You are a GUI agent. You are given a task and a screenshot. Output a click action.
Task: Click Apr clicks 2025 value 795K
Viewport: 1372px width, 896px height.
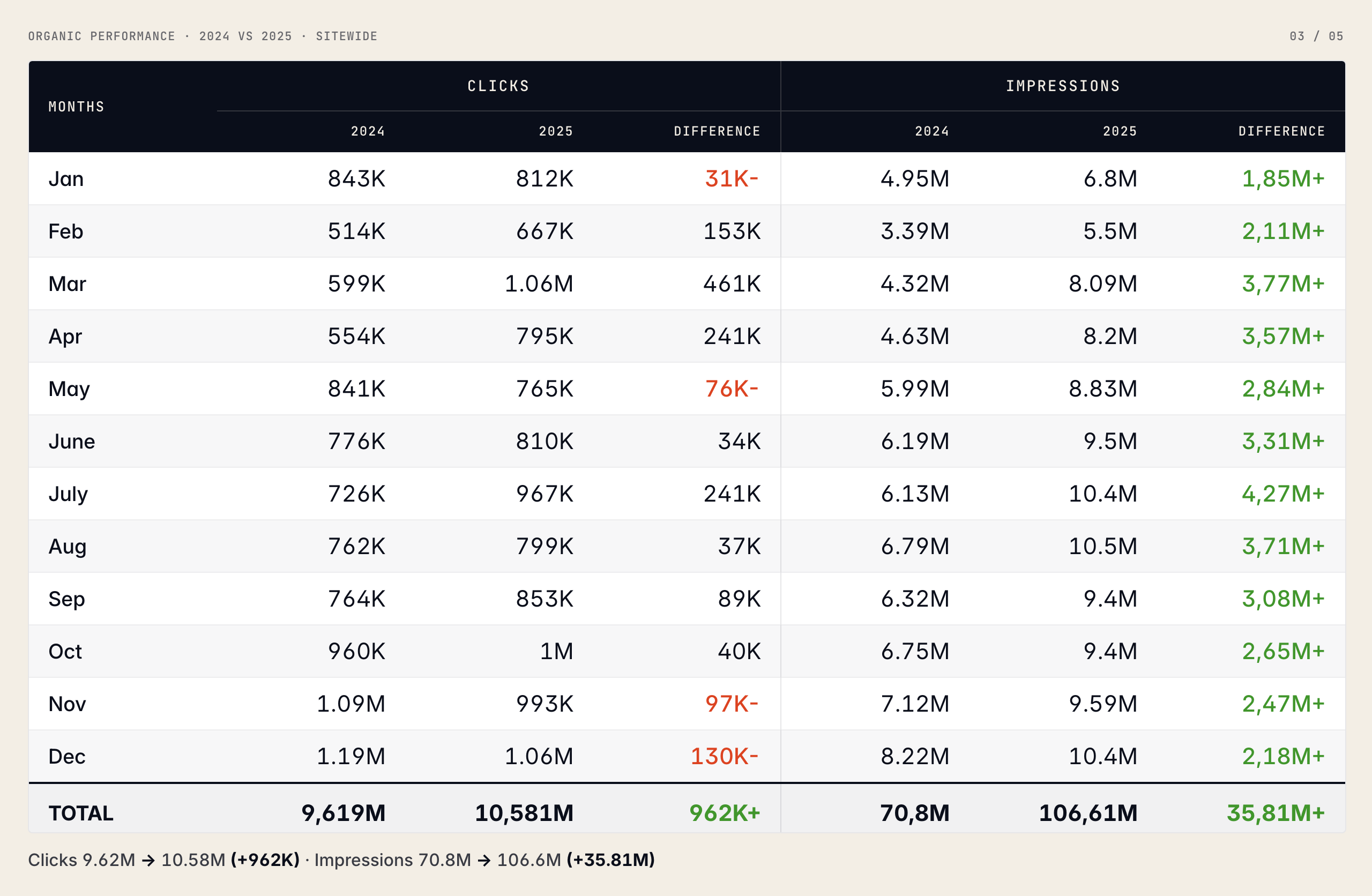(x=544, y=336)
